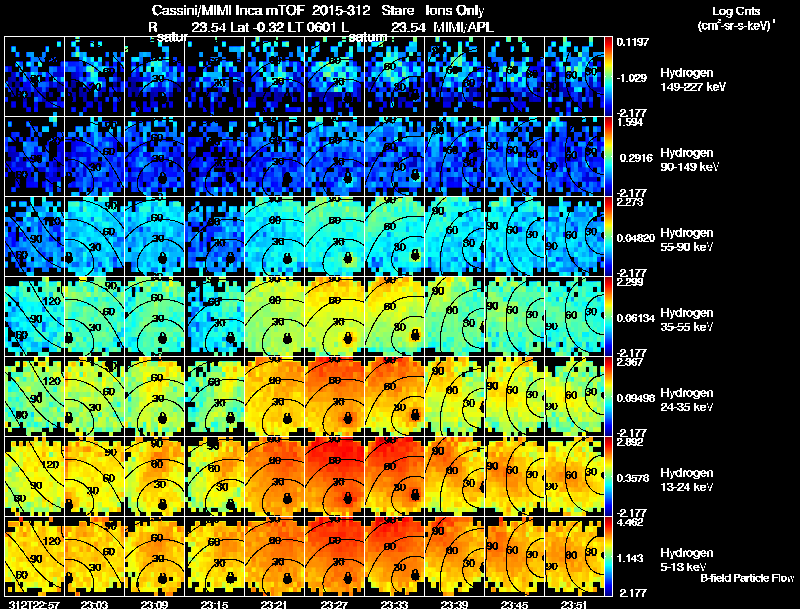Viewport: 800px width, 609px height.
Task: Click the color scale beside Hydrogen 149-227 keV
Action: 608,77
